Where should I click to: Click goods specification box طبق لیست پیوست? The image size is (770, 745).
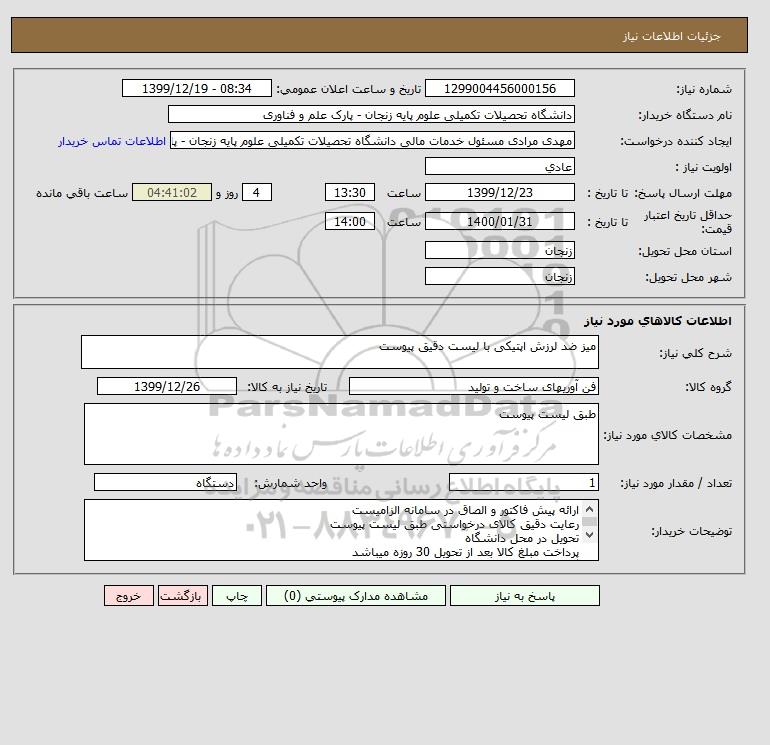click(341, 434)
